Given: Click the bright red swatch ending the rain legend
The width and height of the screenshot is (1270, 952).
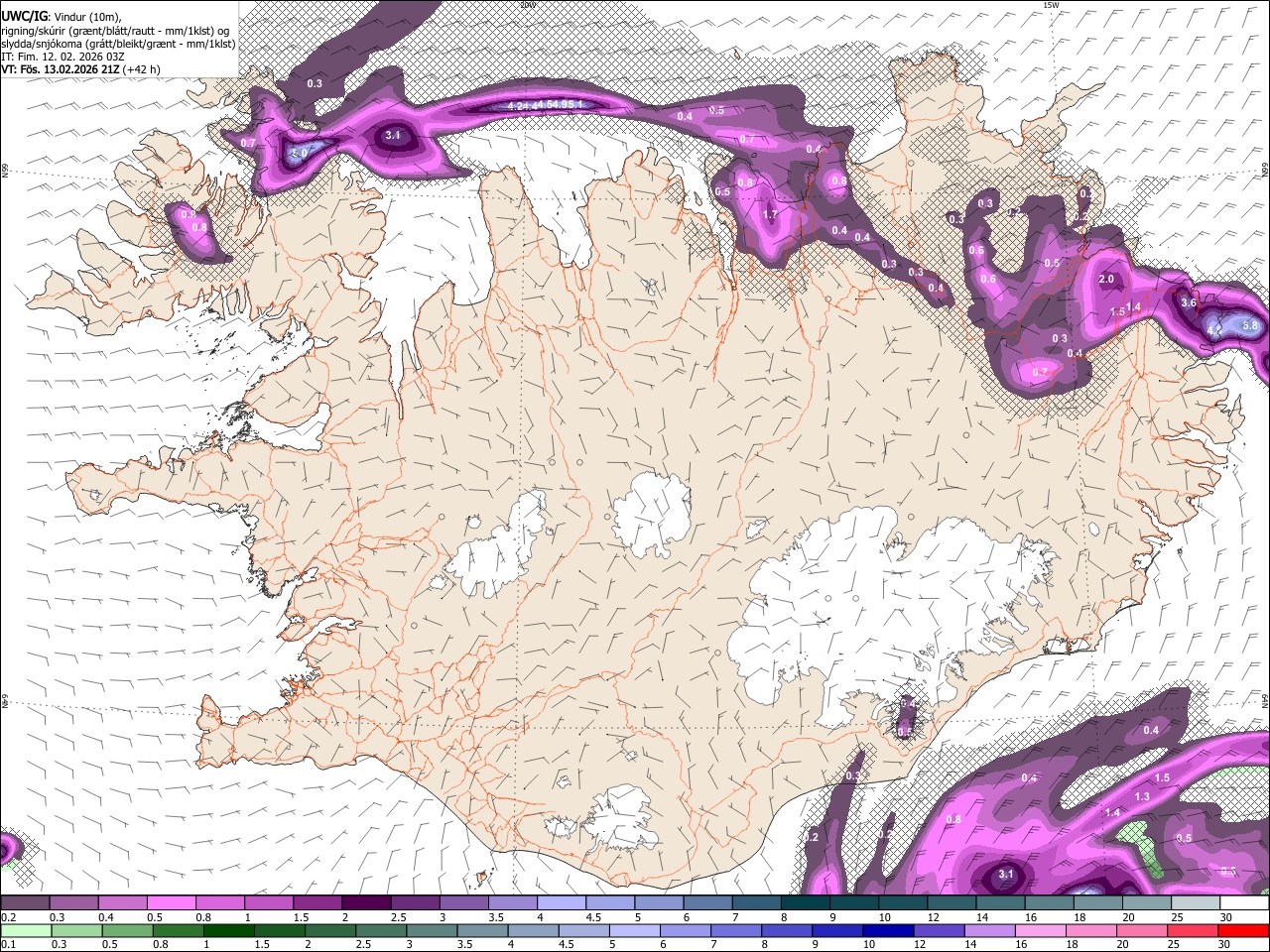Looking at the screenshot, I should point(1244,930).
